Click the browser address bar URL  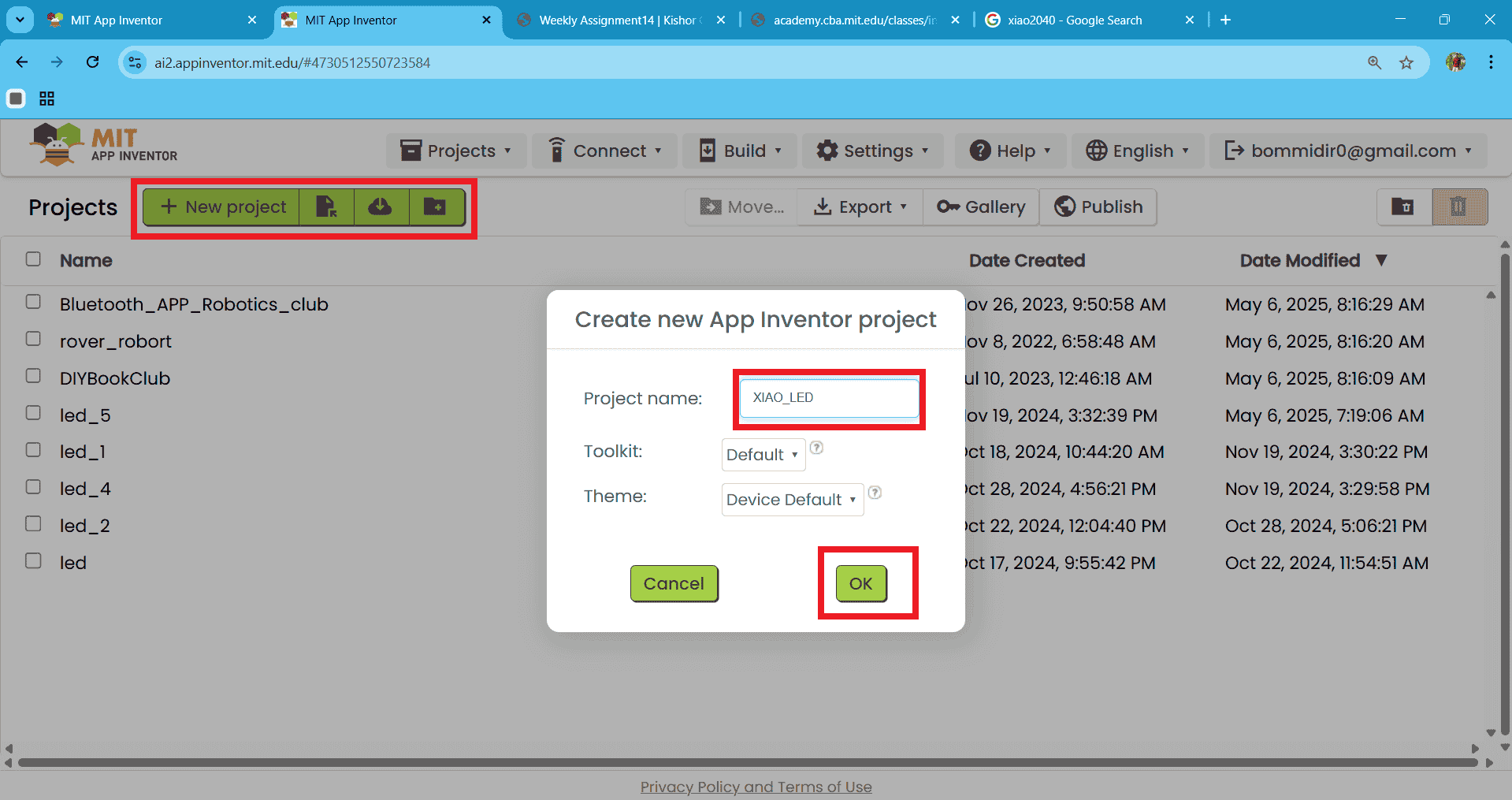click(x=292, y=63)
